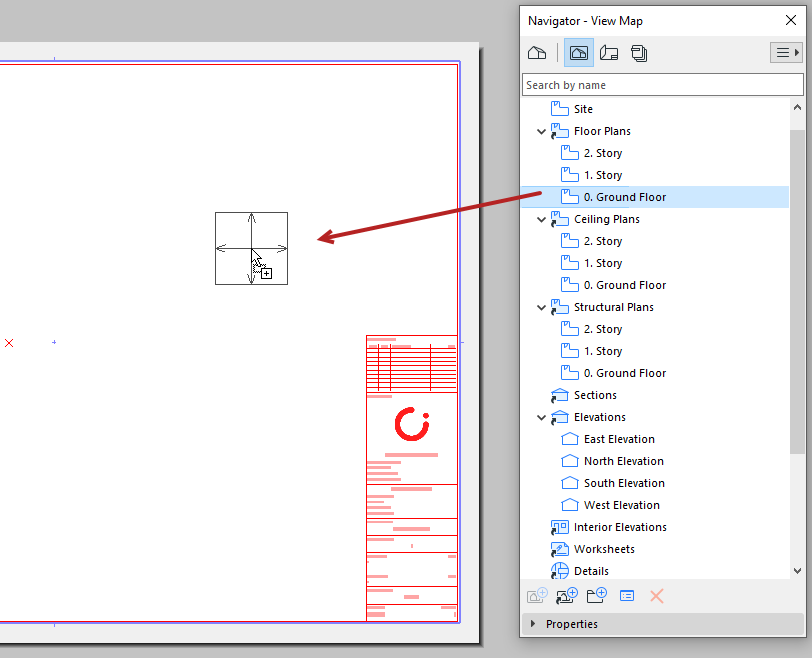Open the Project Map navigator tab
The width and height of the screenshot is (812, 658).
(537, 53)
